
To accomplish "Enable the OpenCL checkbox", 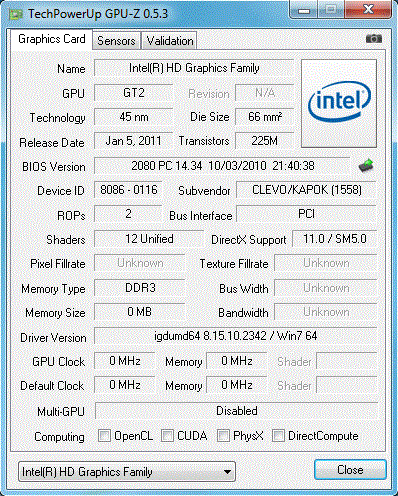I will point(104,435).
